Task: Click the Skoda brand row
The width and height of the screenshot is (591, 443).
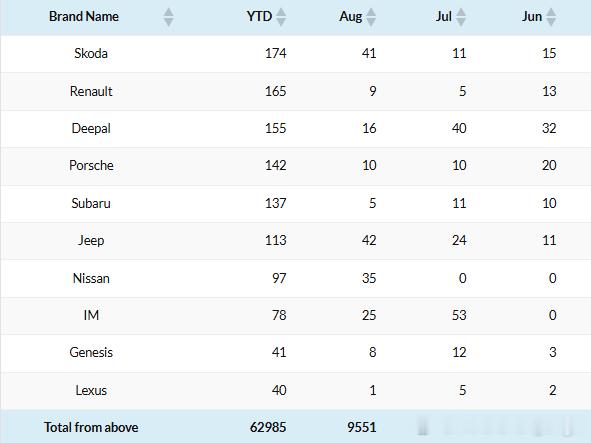Action: click(x=296, y=54)
